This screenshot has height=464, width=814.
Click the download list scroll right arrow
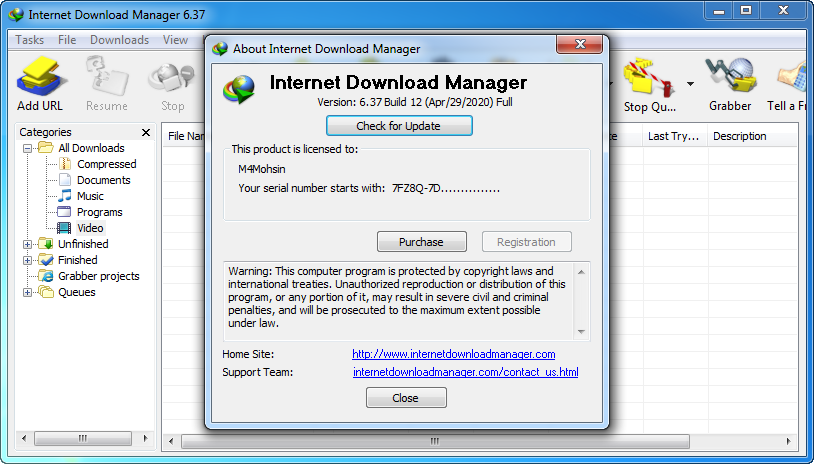(x=789, y=442)
